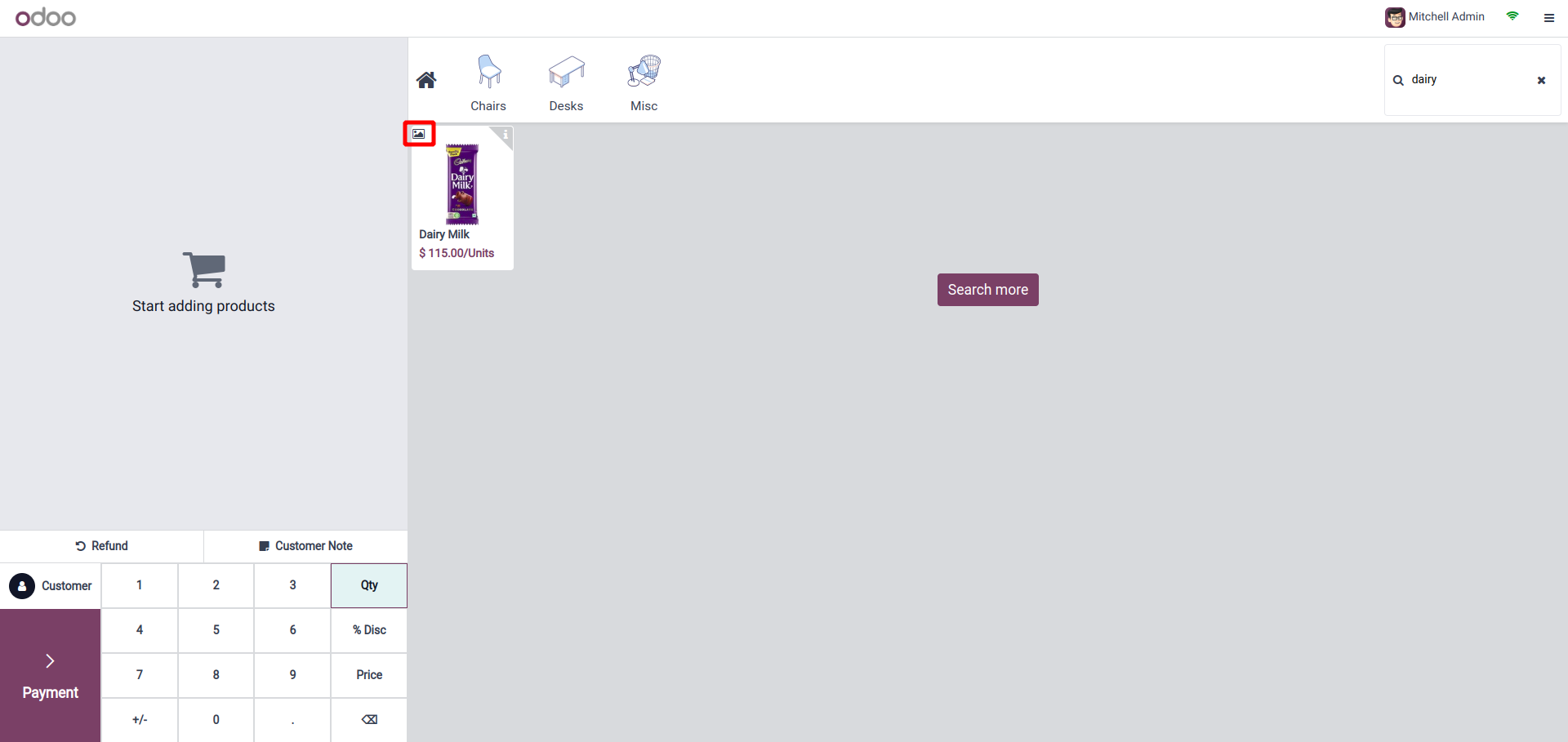Add Dairy Milk product to the order
The height and width of the screenshot is (742, 1568).
coord(462,198)
